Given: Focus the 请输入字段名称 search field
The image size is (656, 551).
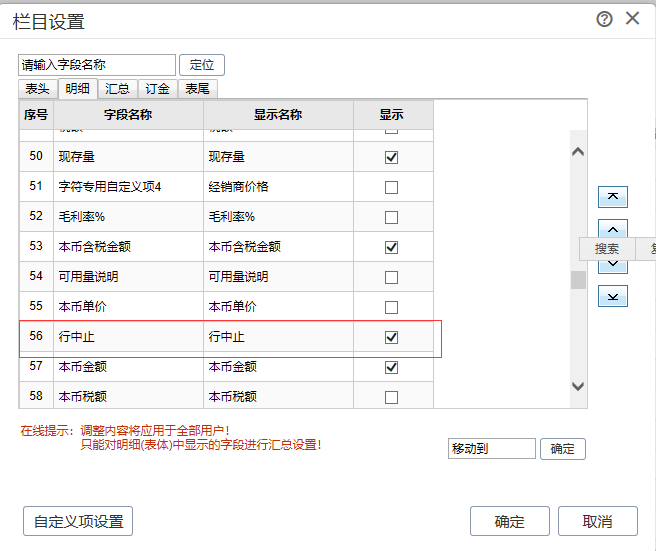Looking at the screenshot, I should click(x=96, y=65).
